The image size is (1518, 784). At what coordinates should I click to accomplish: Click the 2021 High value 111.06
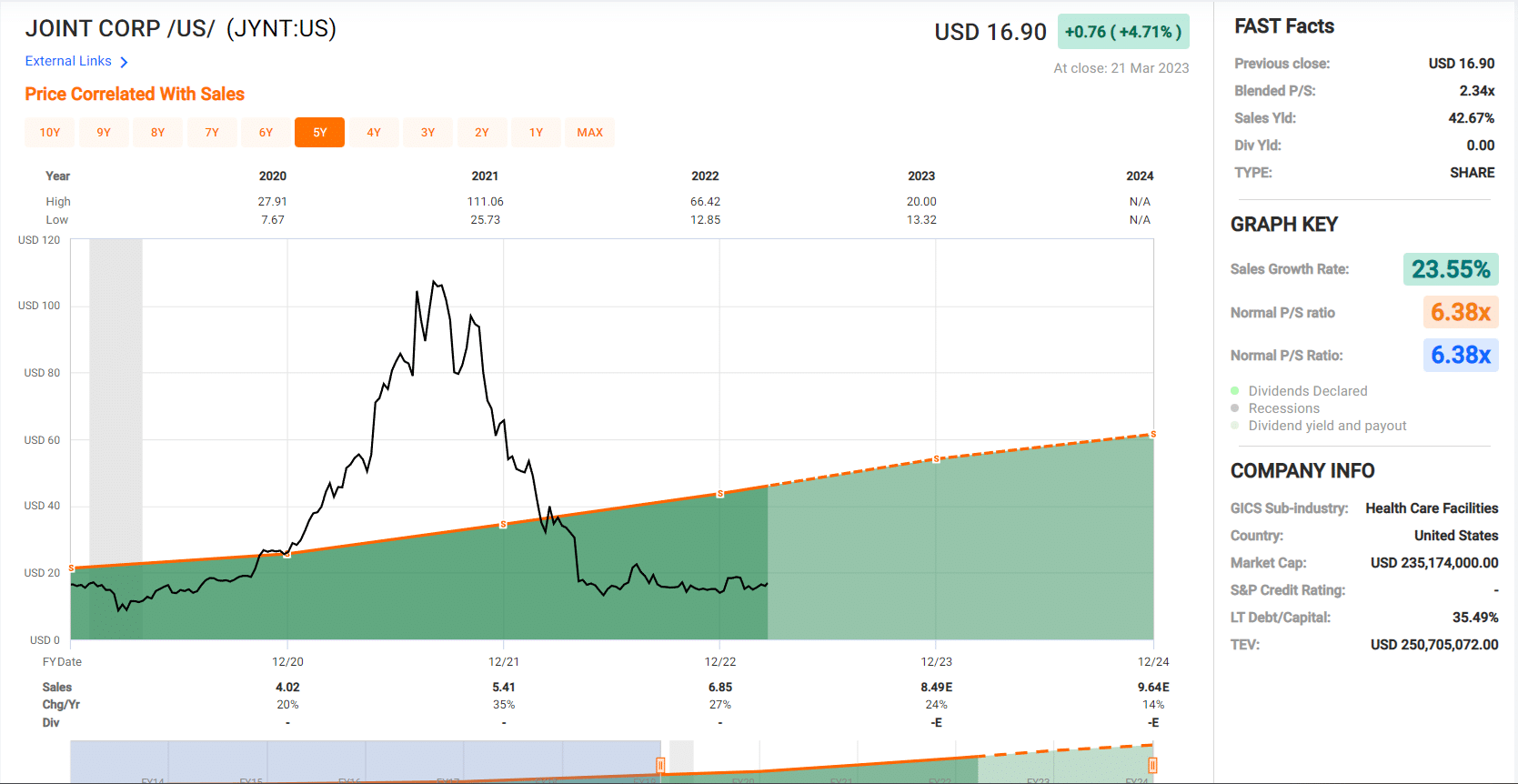[x=486, y=202]
